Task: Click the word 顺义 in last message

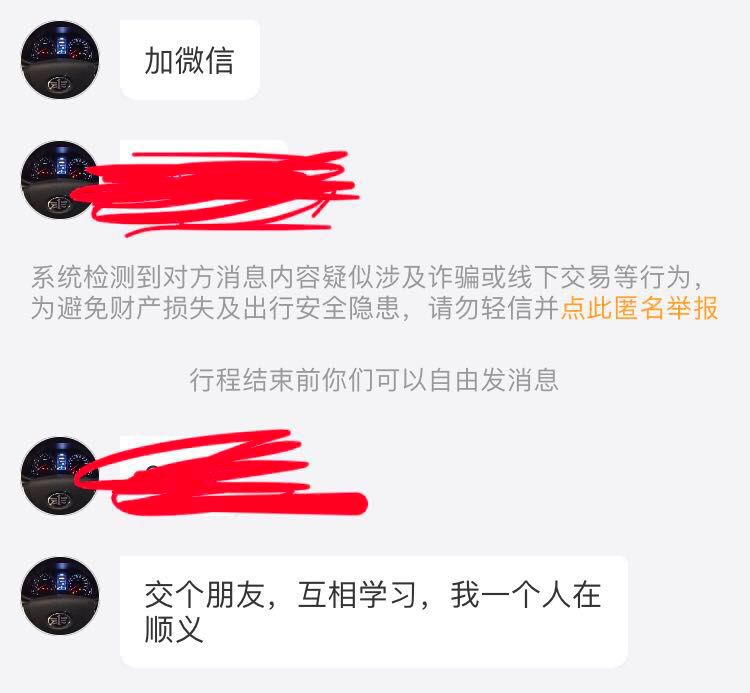Action: point(174,629)
